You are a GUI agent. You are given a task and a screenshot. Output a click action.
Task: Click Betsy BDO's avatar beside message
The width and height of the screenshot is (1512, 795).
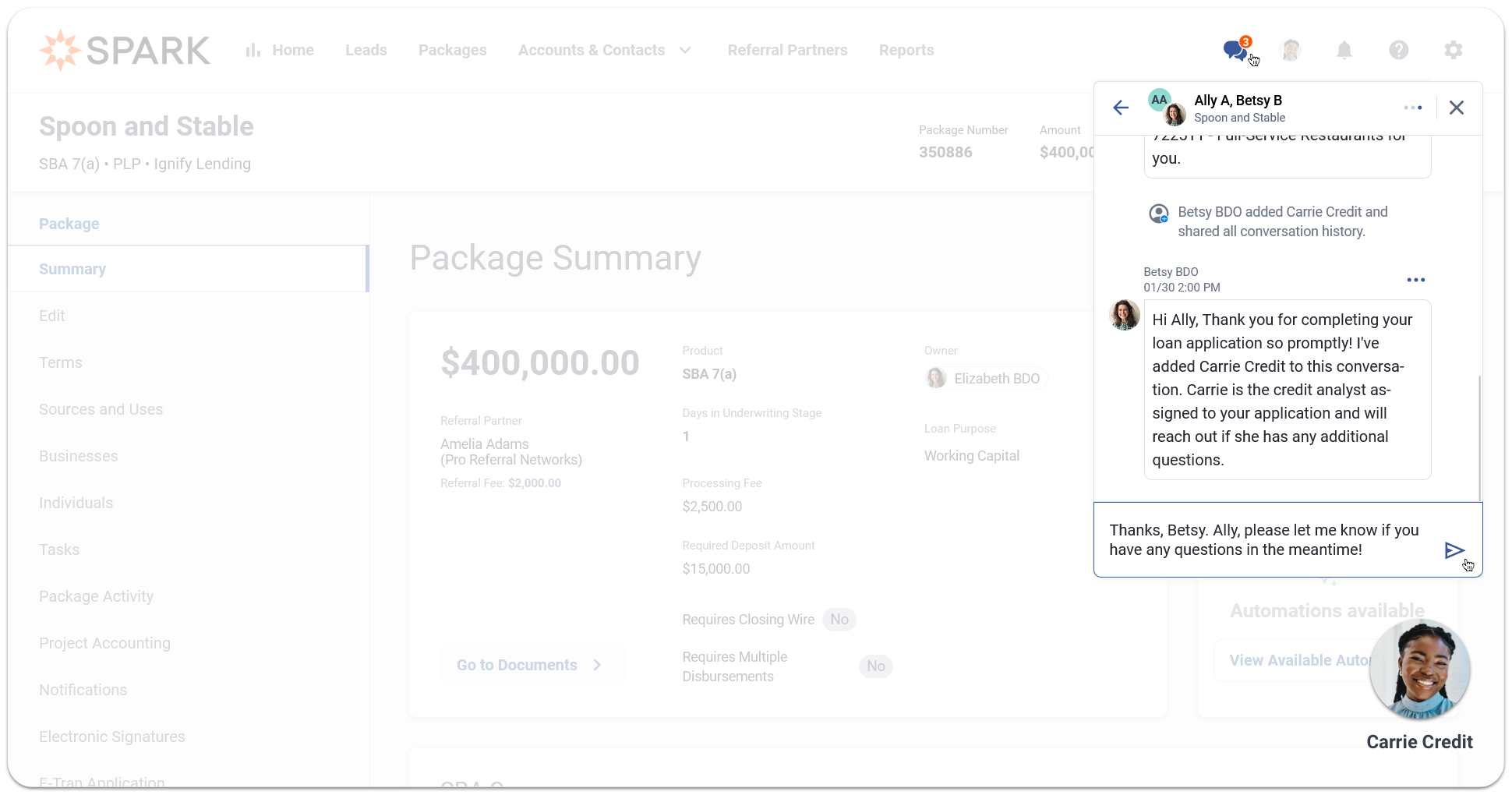tap(1125, 315)
